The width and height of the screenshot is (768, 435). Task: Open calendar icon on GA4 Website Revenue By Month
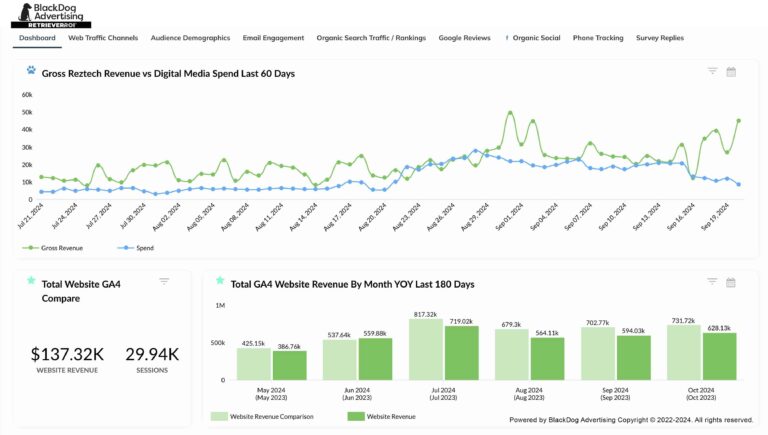click(x=731, y=283)
